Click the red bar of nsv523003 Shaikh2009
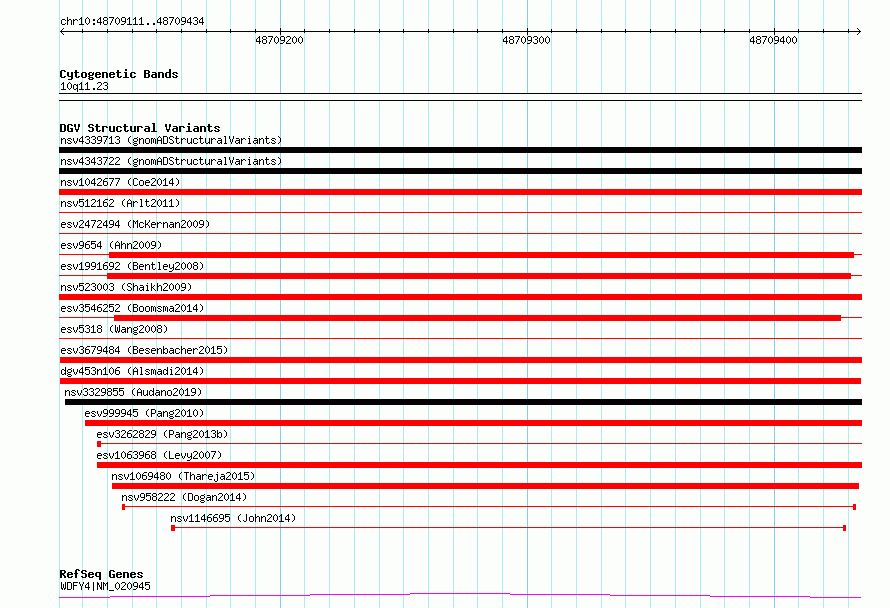This screenshot has width=890, height=608. click(x=460, y=297)
